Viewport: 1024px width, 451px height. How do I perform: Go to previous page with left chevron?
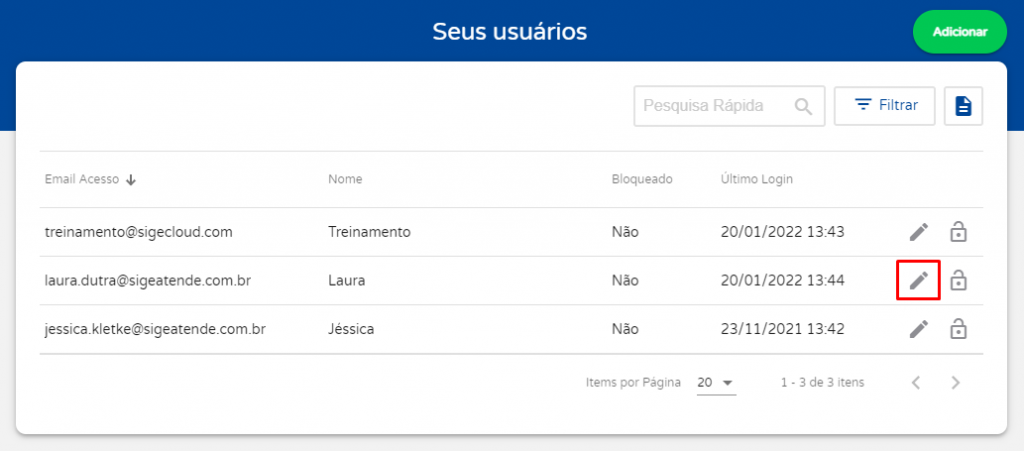[916, 382]
